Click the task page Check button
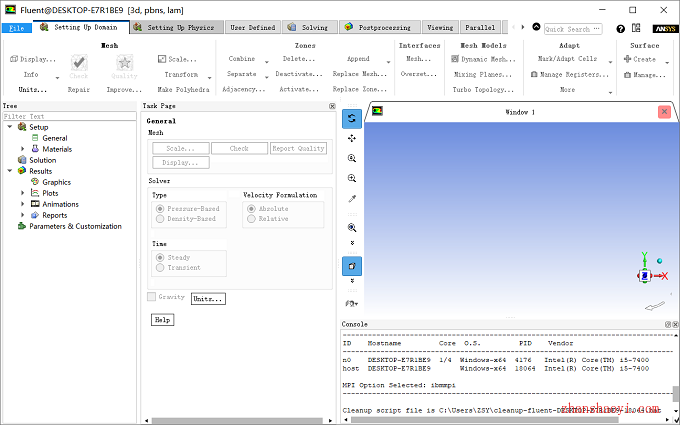 tap(239, 148)
